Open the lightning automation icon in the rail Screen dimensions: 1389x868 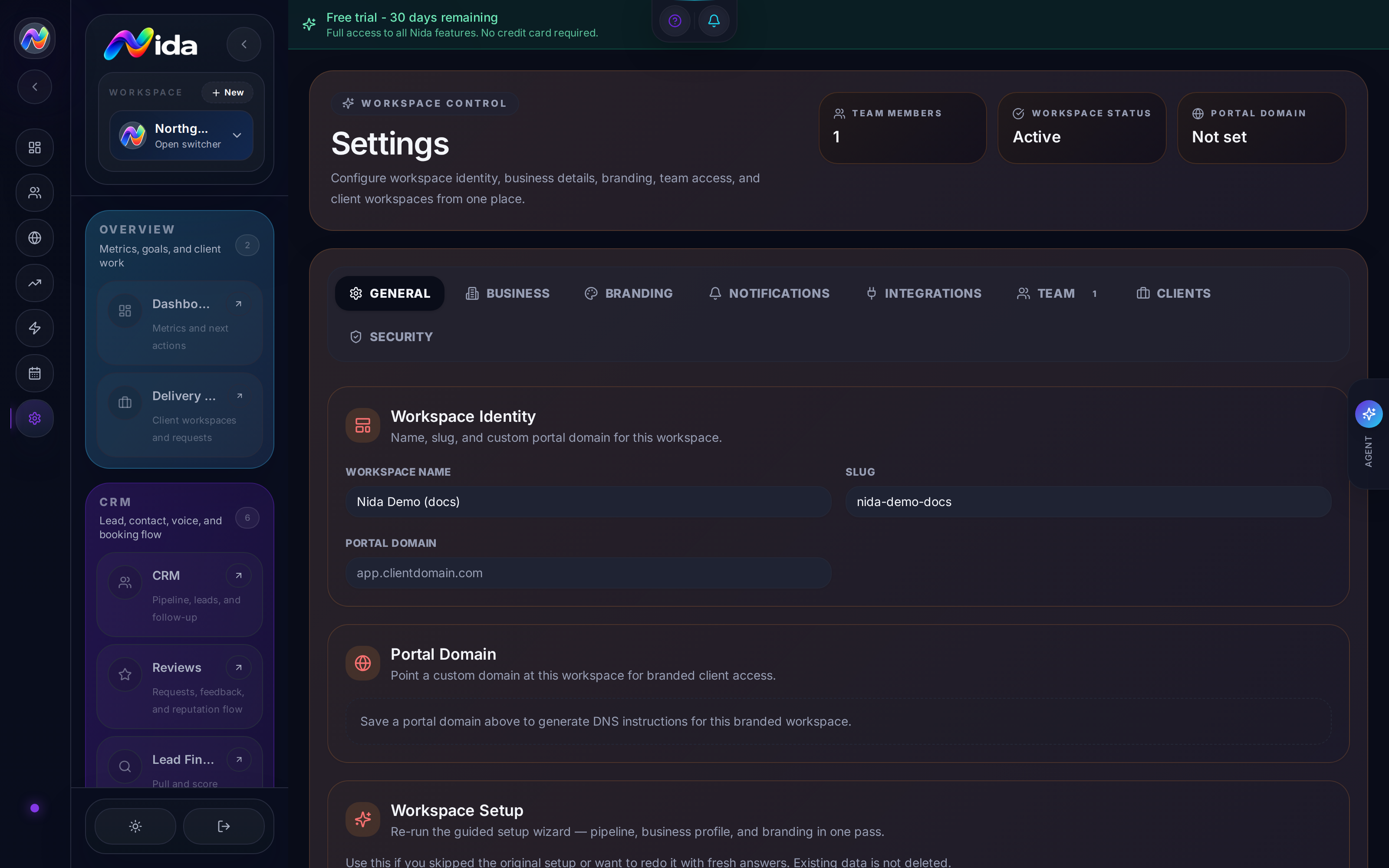[34, 329]
